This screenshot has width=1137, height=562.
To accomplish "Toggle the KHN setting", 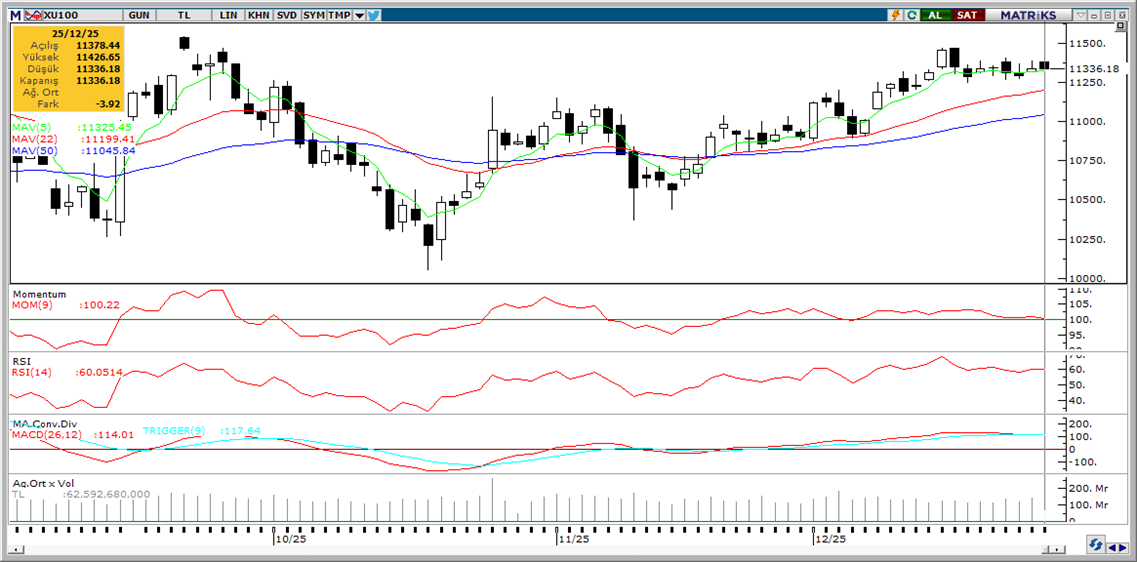I will [258, 15].
